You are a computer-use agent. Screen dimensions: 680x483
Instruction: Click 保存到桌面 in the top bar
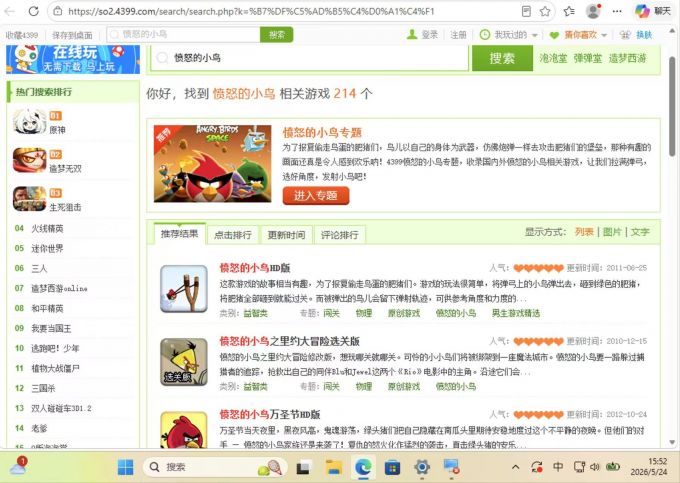pyautogui.click(x=72, y=35)
